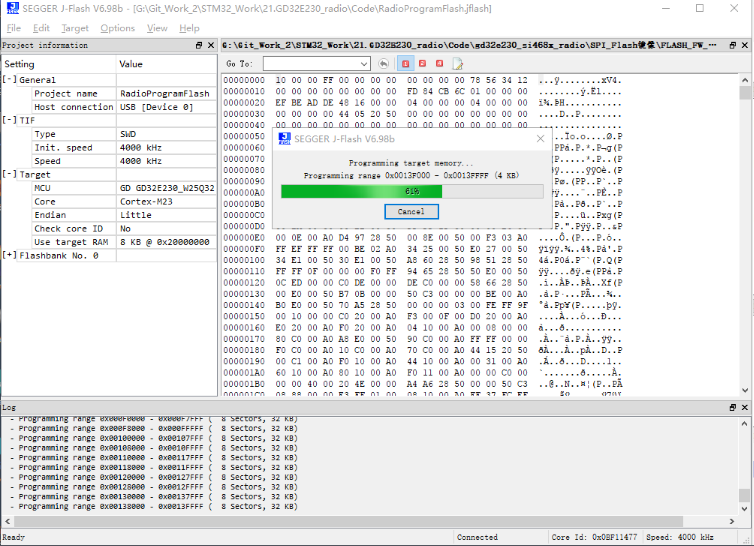Click the Init. speed 4000 kHz value
This screenshot has height=546, width=754.
coord(141,147)
